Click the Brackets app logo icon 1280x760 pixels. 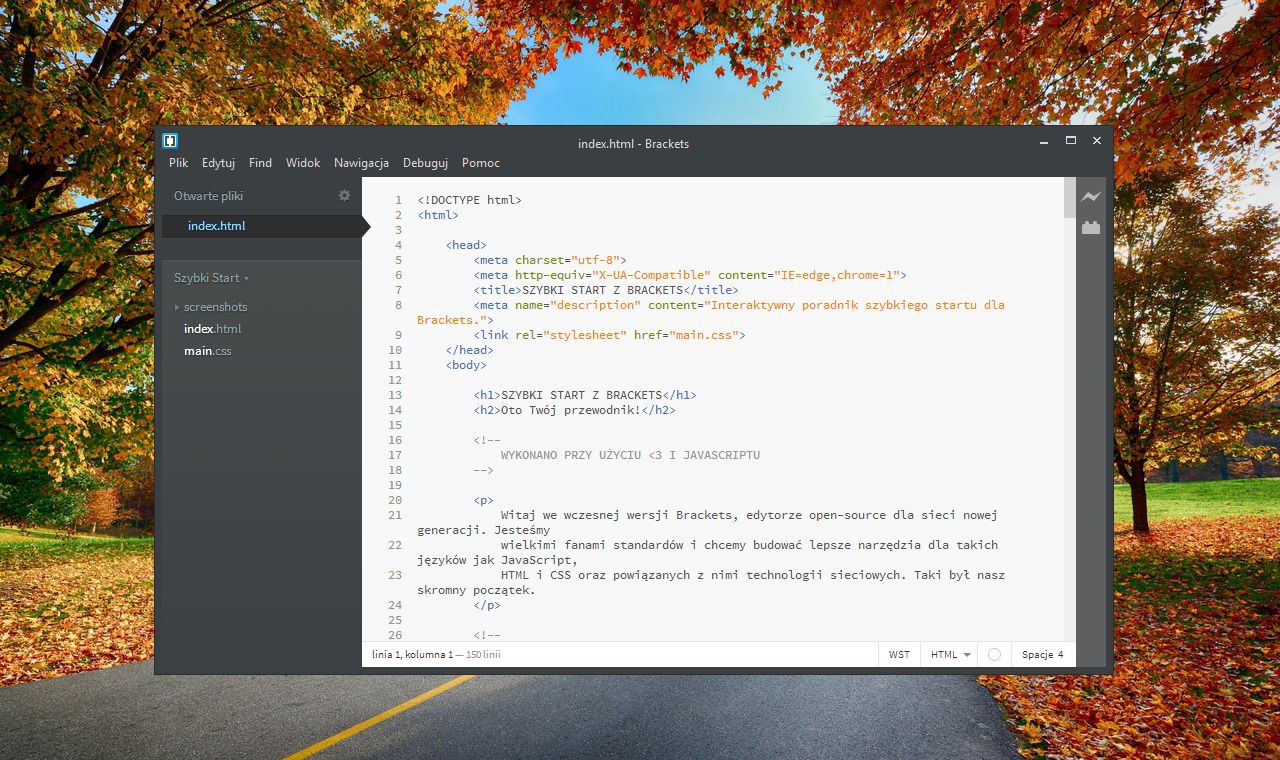coord(170,141)
